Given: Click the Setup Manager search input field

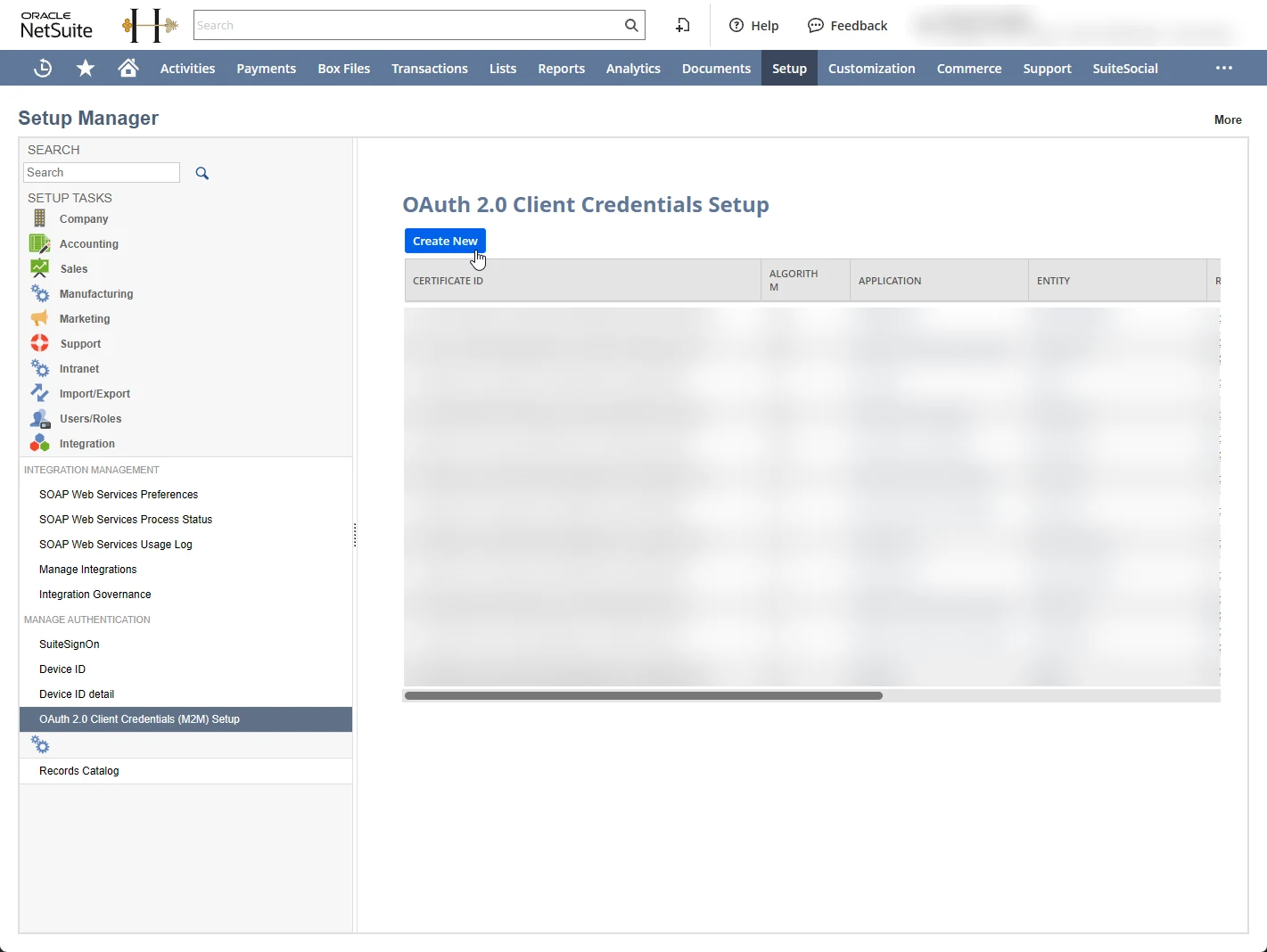Looking at the screenshot, I should 102,173.
